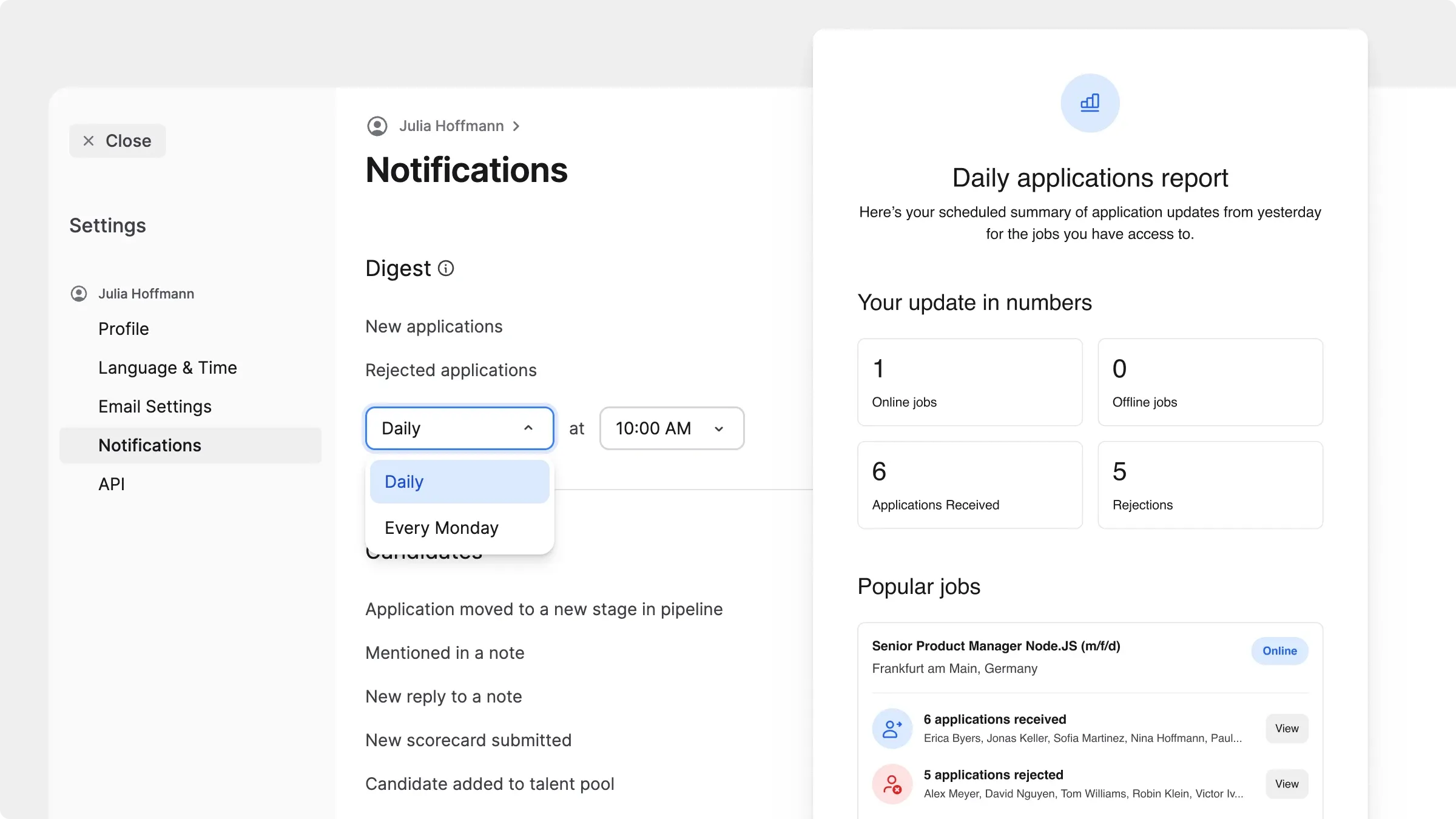The width and height of the screenshot is (1456, 819).
Task: Click the Online status badge
Action: [1280, 651]
